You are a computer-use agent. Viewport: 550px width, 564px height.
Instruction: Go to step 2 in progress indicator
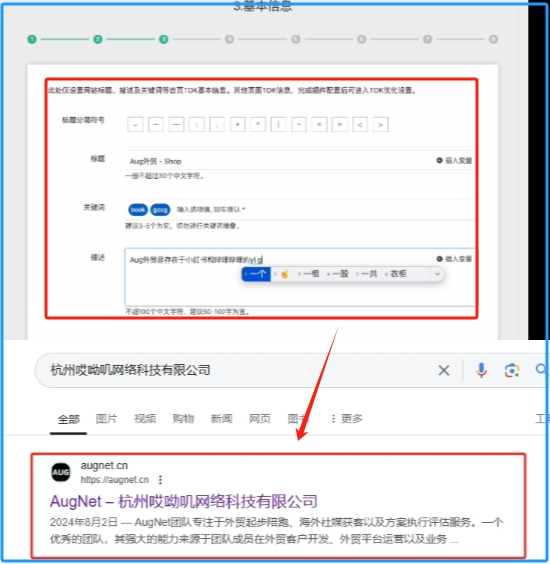[97, 39]
